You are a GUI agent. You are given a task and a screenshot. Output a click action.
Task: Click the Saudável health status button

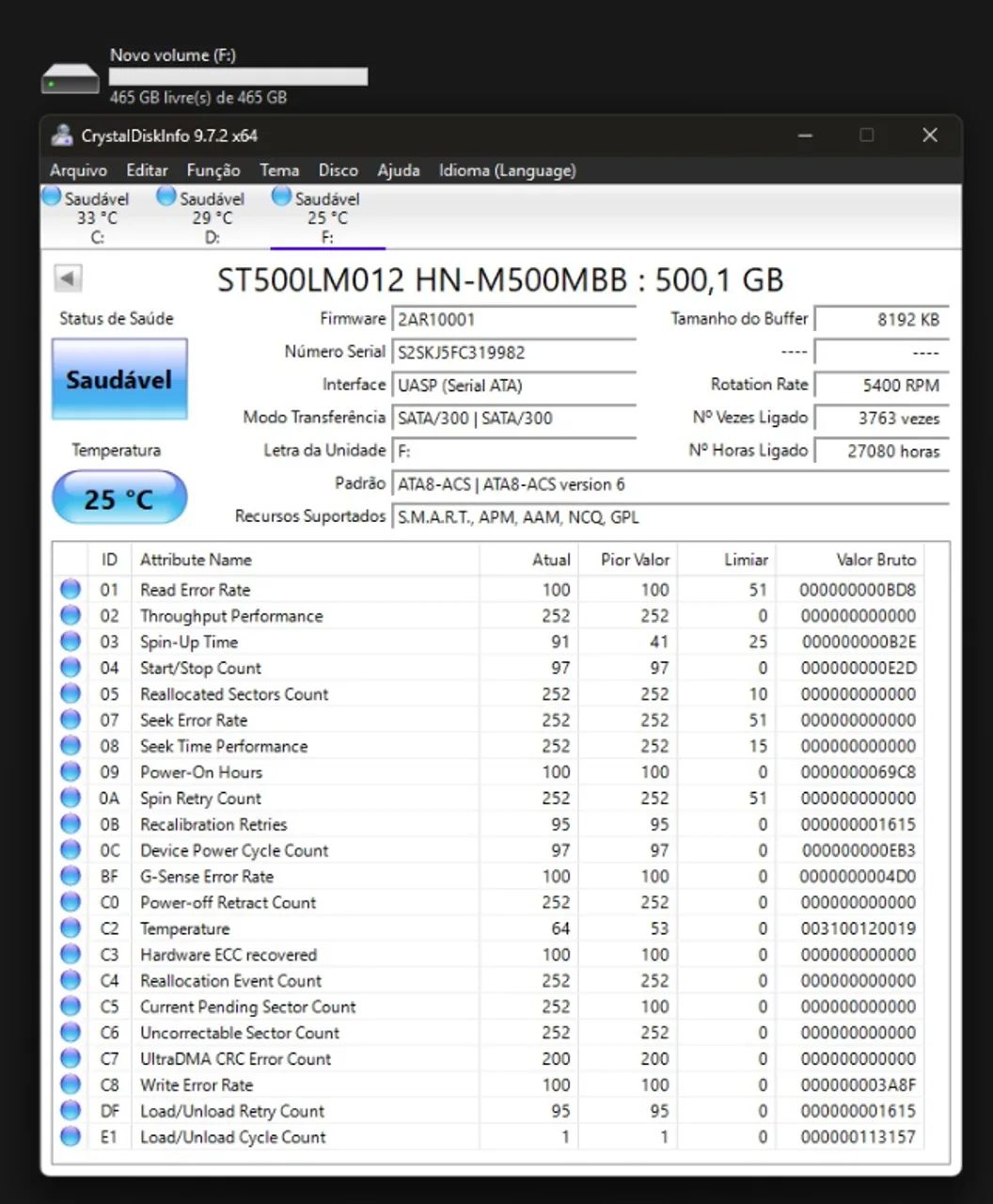(119, 379)
